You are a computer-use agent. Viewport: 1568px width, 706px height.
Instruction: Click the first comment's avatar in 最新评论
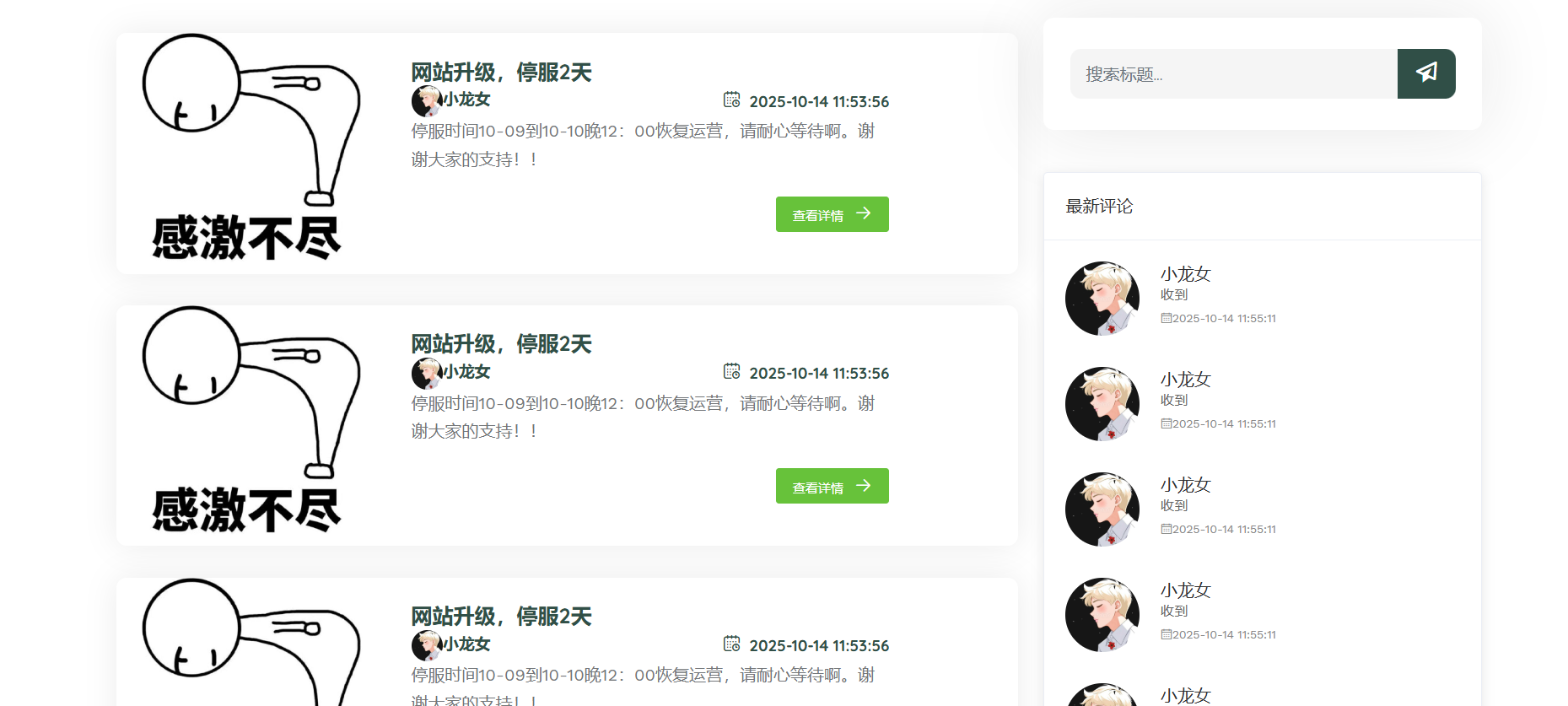1102,299
